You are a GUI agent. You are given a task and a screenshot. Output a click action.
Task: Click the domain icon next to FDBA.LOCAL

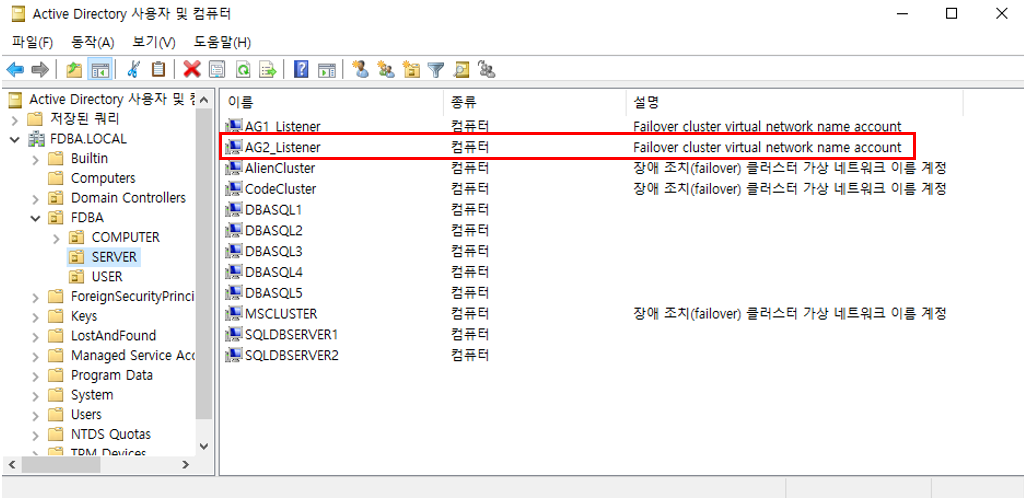tap(37, 139)
